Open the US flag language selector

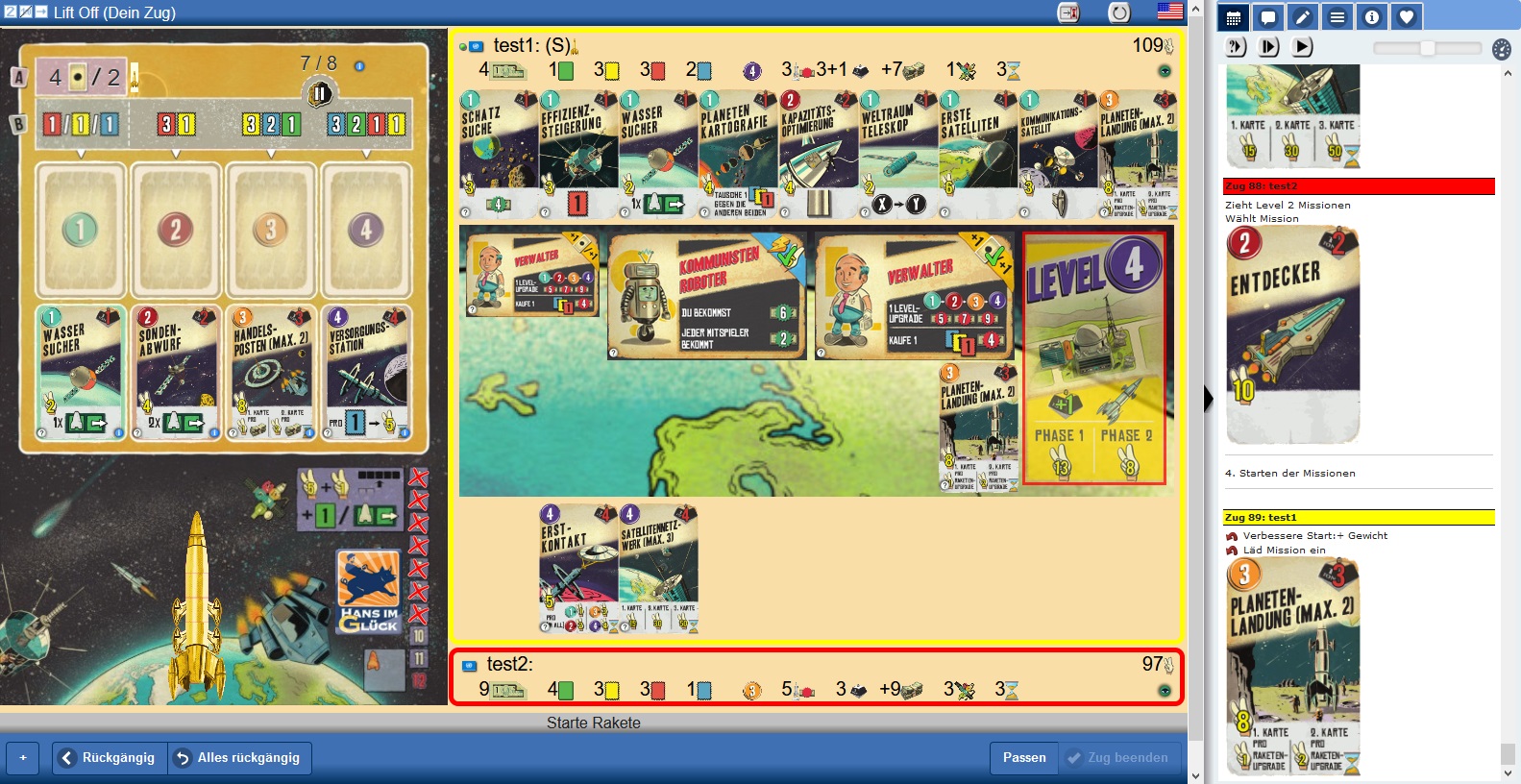[1169, 12]
